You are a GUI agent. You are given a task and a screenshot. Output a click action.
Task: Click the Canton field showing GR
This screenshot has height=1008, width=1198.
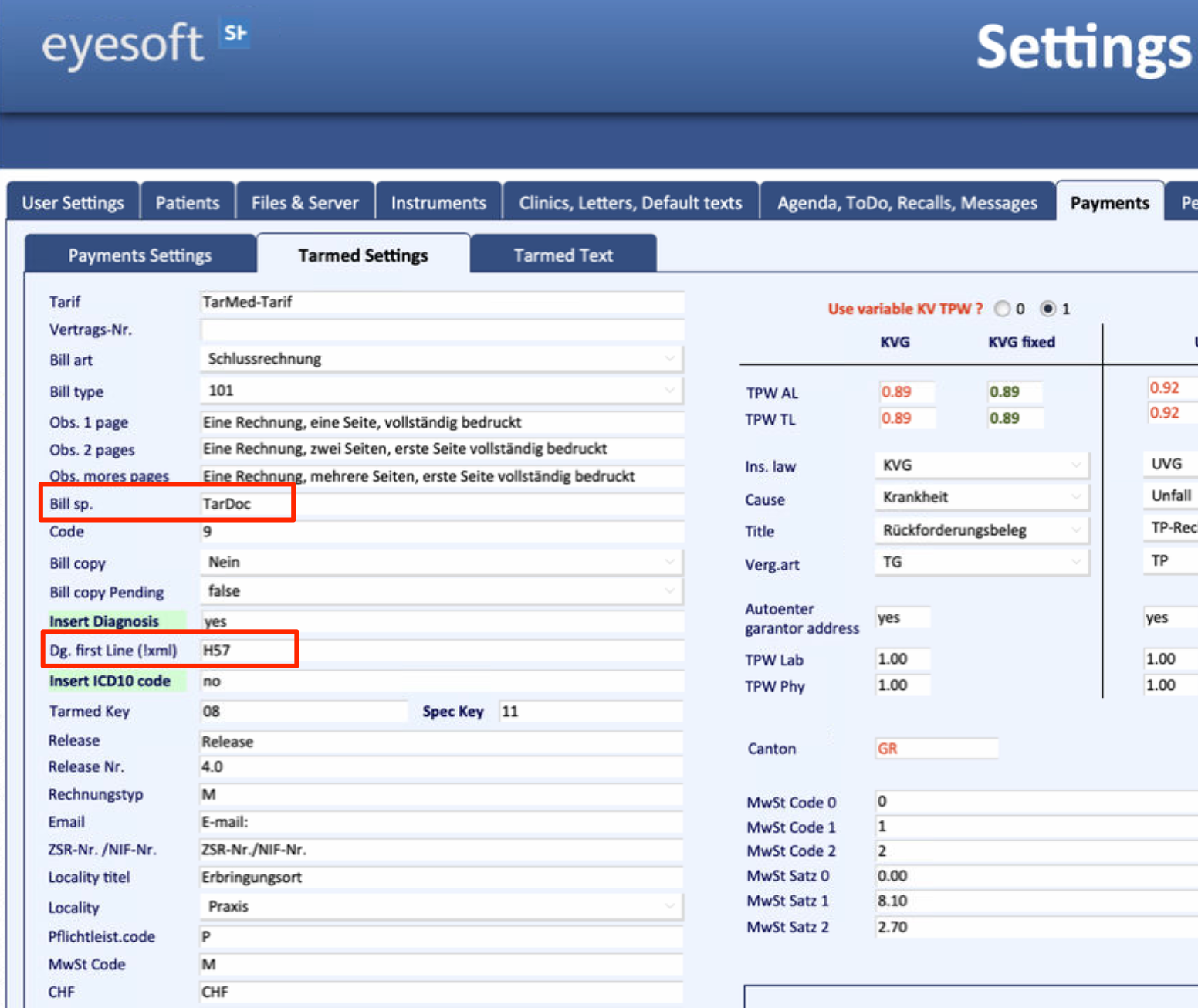pos(935,749)
